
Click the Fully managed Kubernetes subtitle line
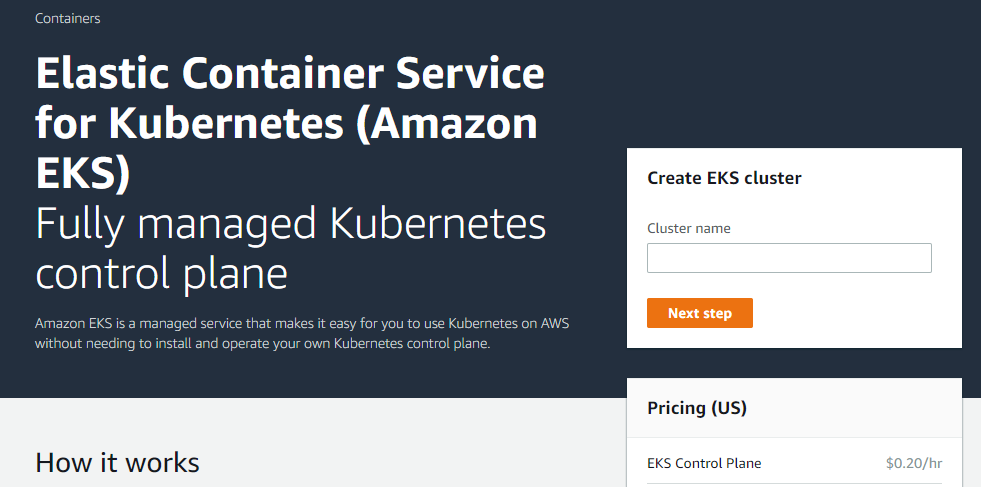pos(290,223)
